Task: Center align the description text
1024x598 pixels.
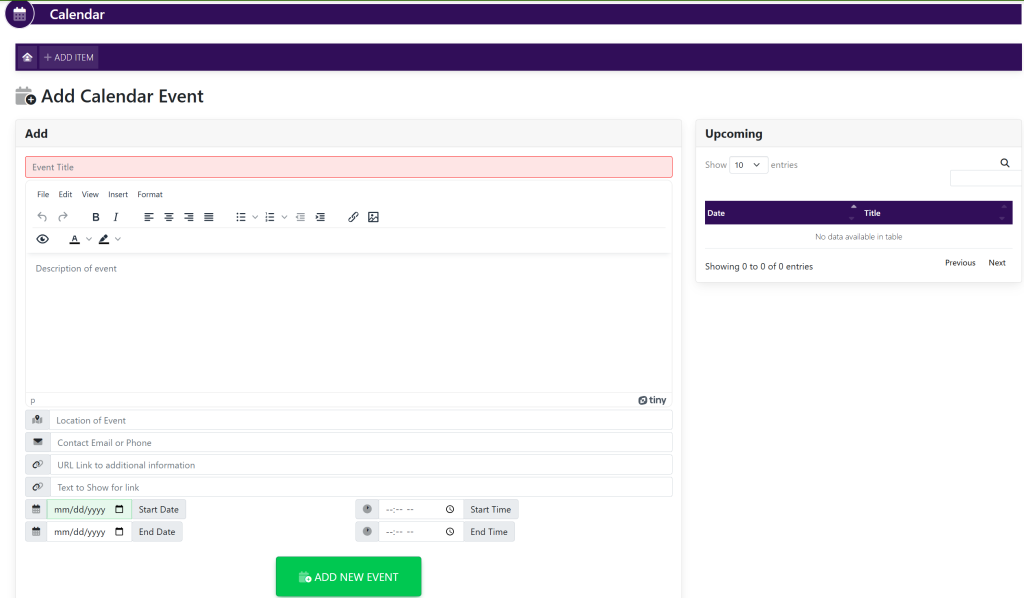Action: coord(169,217)
